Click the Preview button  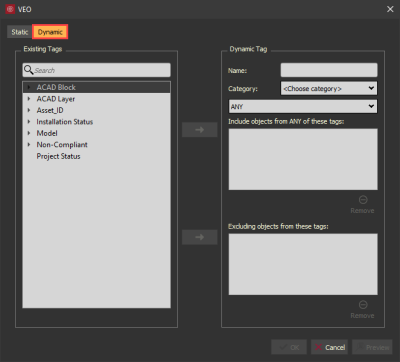tap(372, 347)
